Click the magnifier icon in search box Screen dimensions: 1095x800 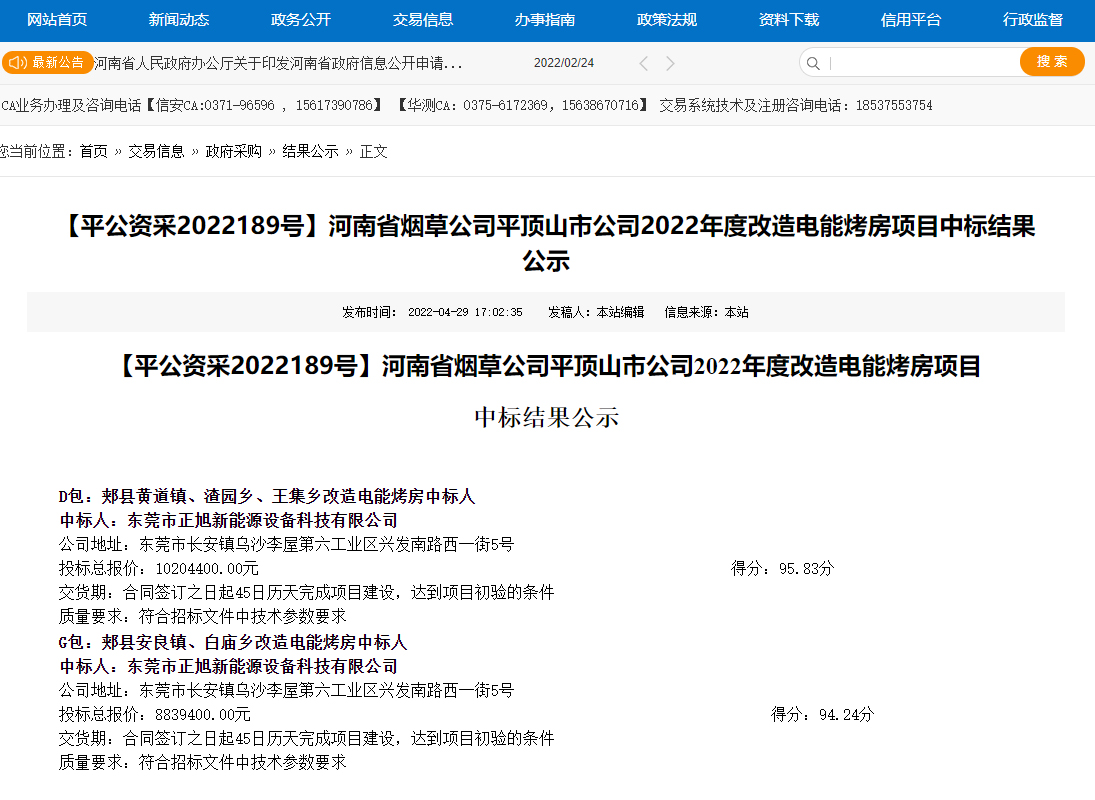tap(814, 63)
